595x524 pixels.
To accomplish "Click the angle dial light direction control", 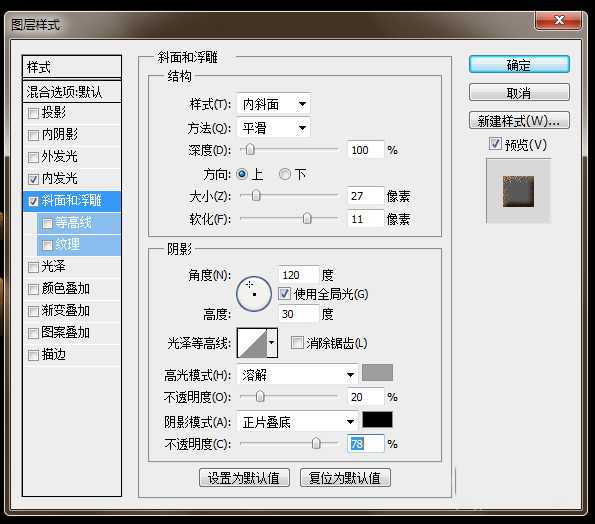I will pyautogui.click(x=254, y=294).
